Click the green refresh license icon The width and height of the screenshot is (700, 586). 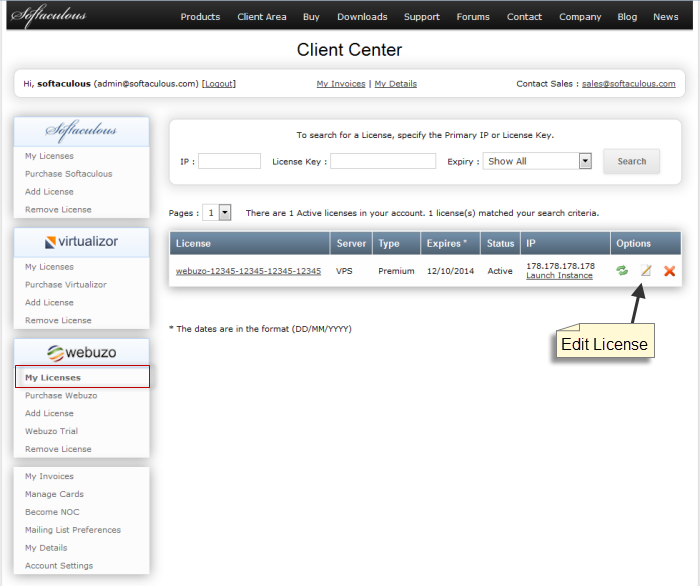pyautogui.click(x=622, y=270)
